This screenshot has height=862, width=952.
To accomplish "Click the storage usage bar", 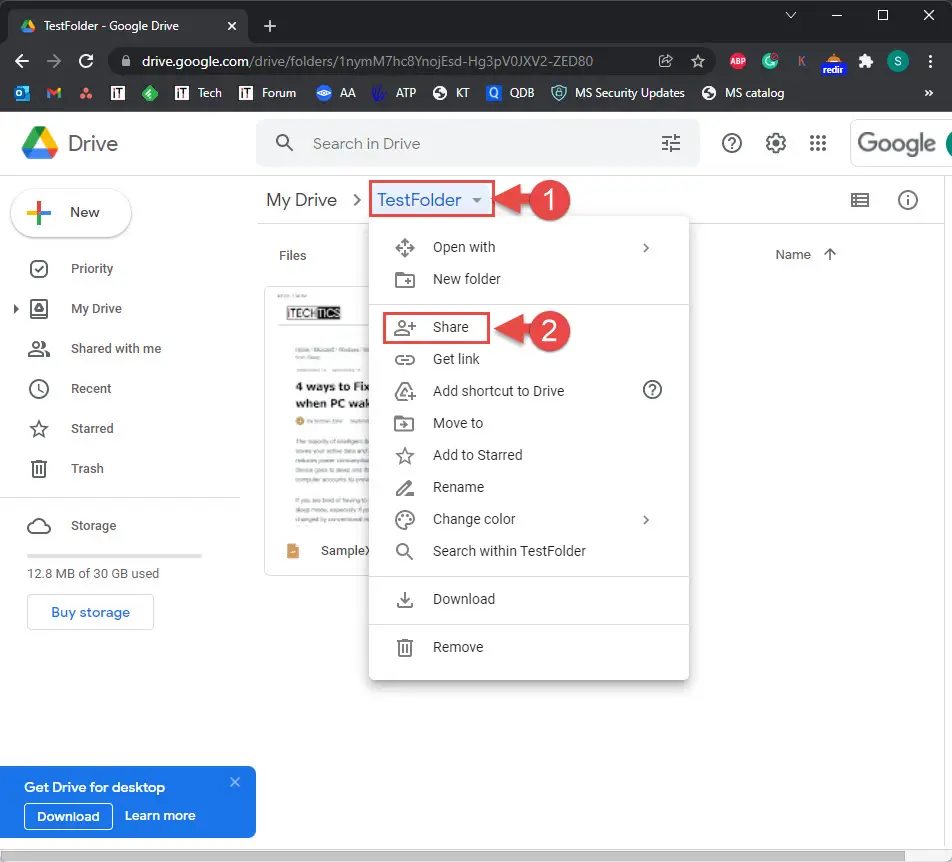I will point(114,555).
